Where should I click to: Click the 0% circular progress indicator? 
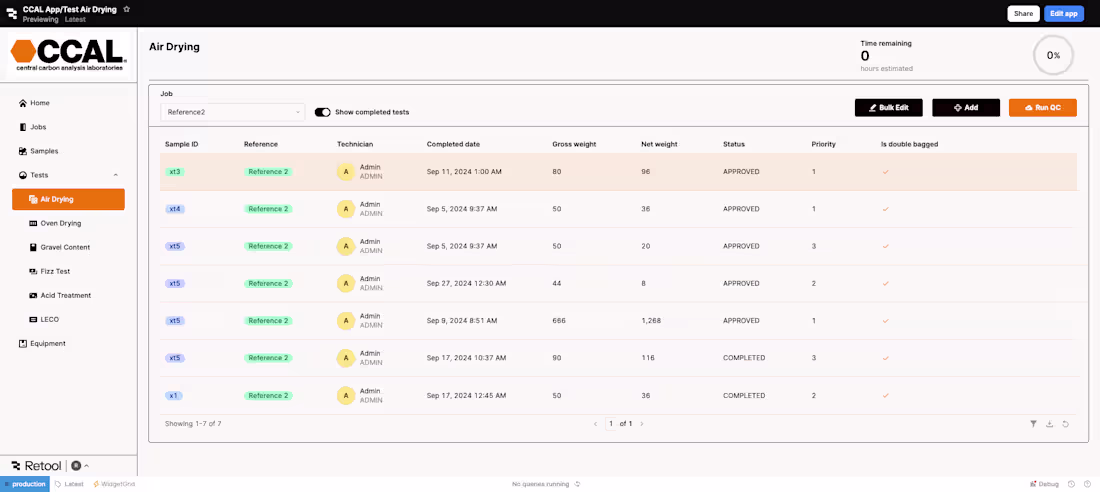(1053, 56)
